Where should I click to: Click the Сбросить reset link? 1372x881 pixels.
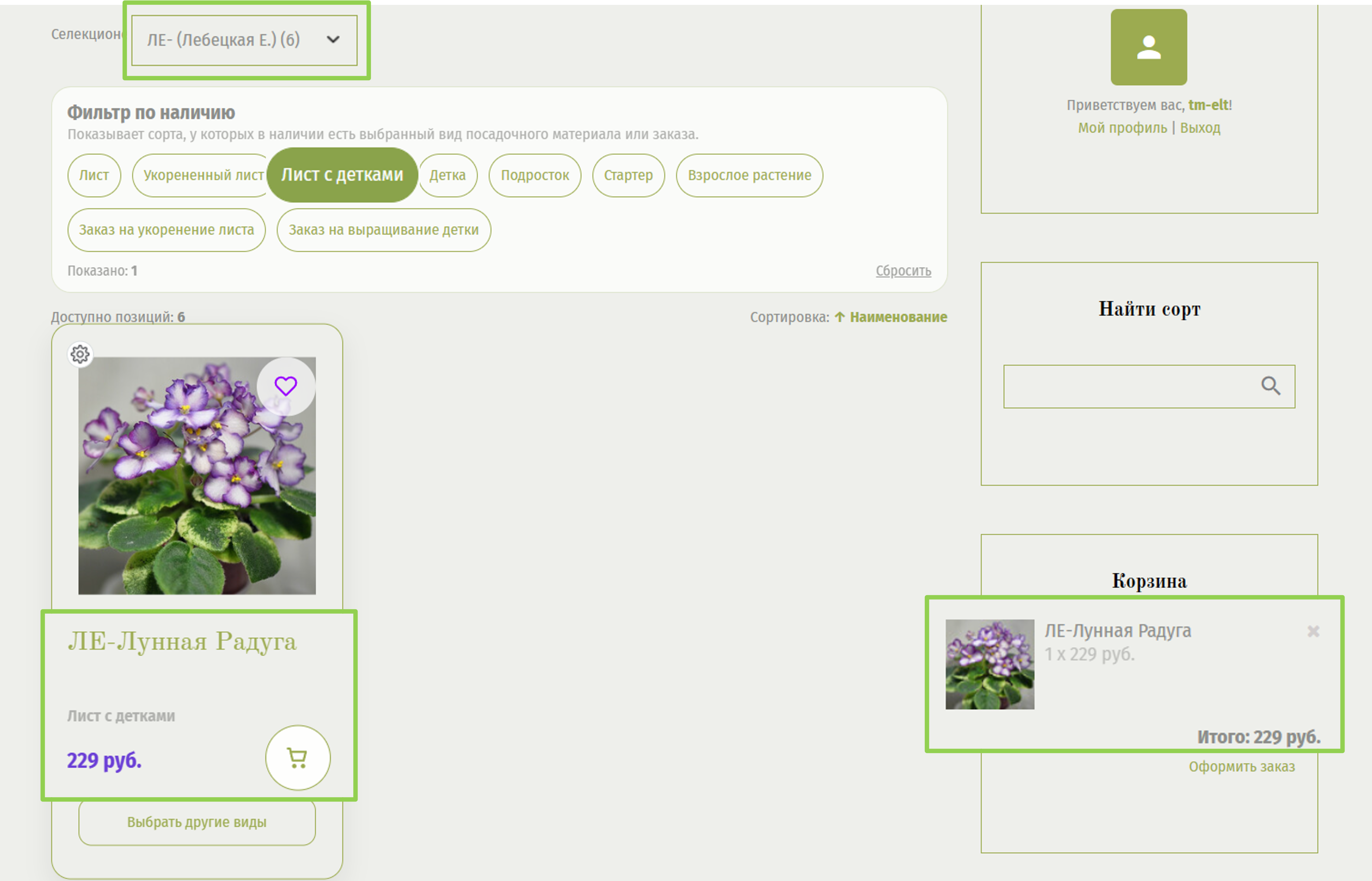click(903, 270)
